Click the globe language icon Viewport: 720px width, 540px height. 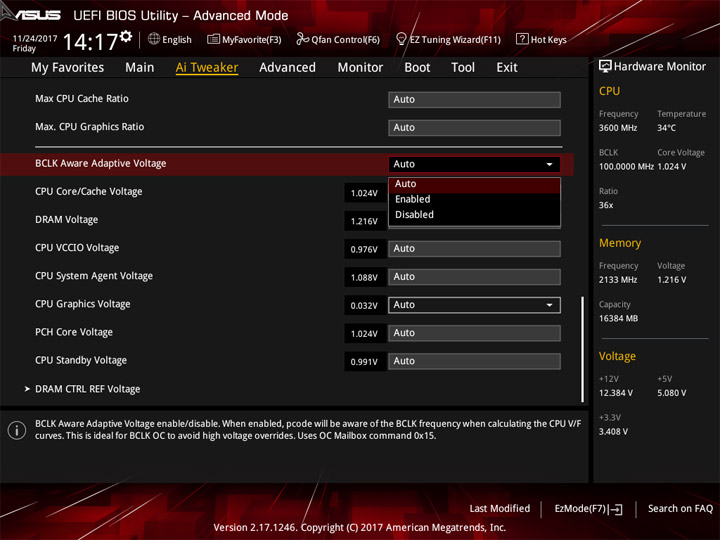[154, 39]
